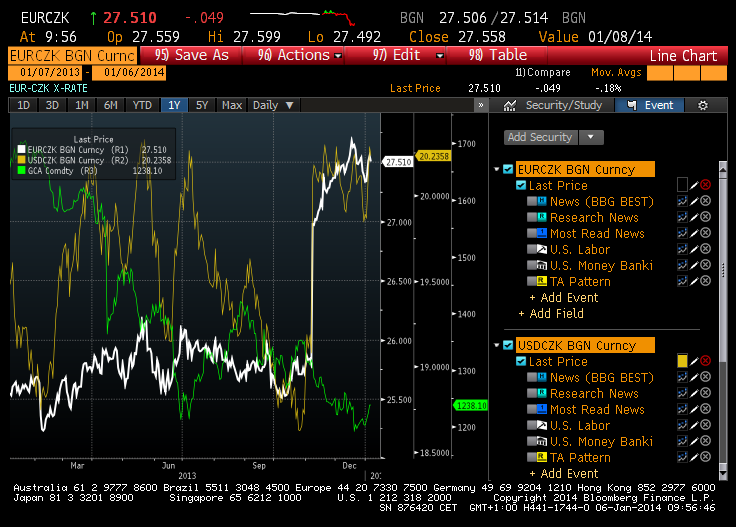Click Add Field under EURCZK

[551, 313]
